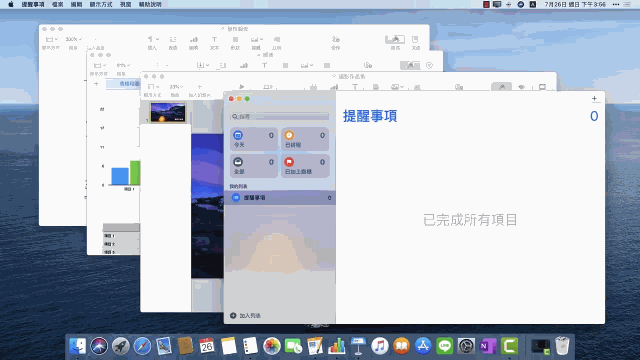Toggle the Format inspector in Numbers window

point(410,65)
